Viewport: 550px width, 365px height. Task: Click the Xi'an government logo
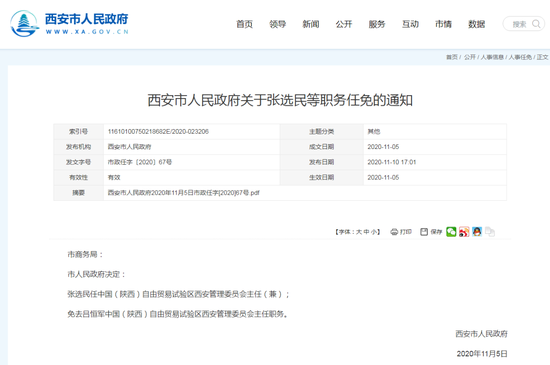coord(69,23)
